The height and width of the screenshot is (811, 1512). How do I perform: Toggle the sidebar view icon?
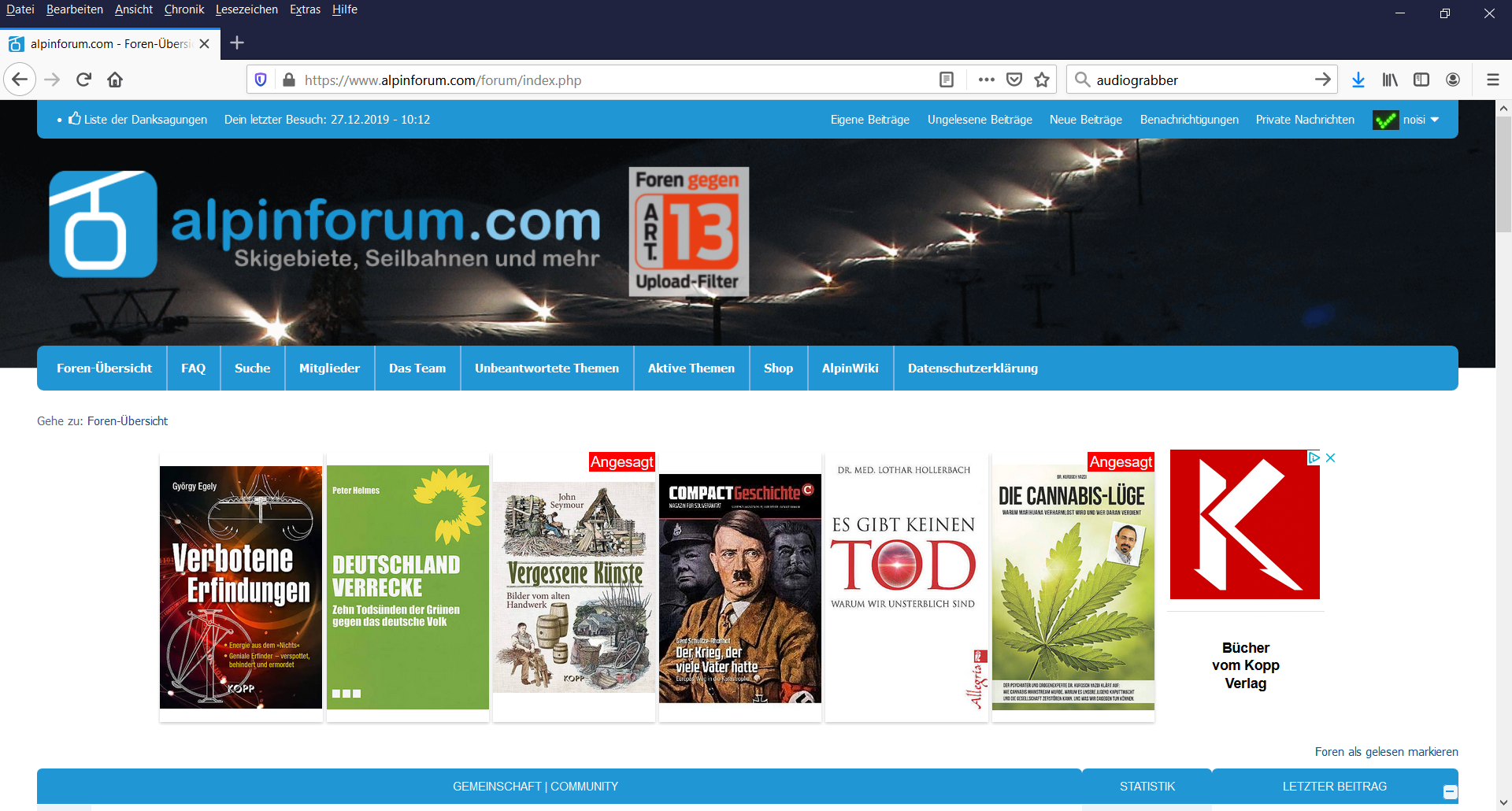1421,80
